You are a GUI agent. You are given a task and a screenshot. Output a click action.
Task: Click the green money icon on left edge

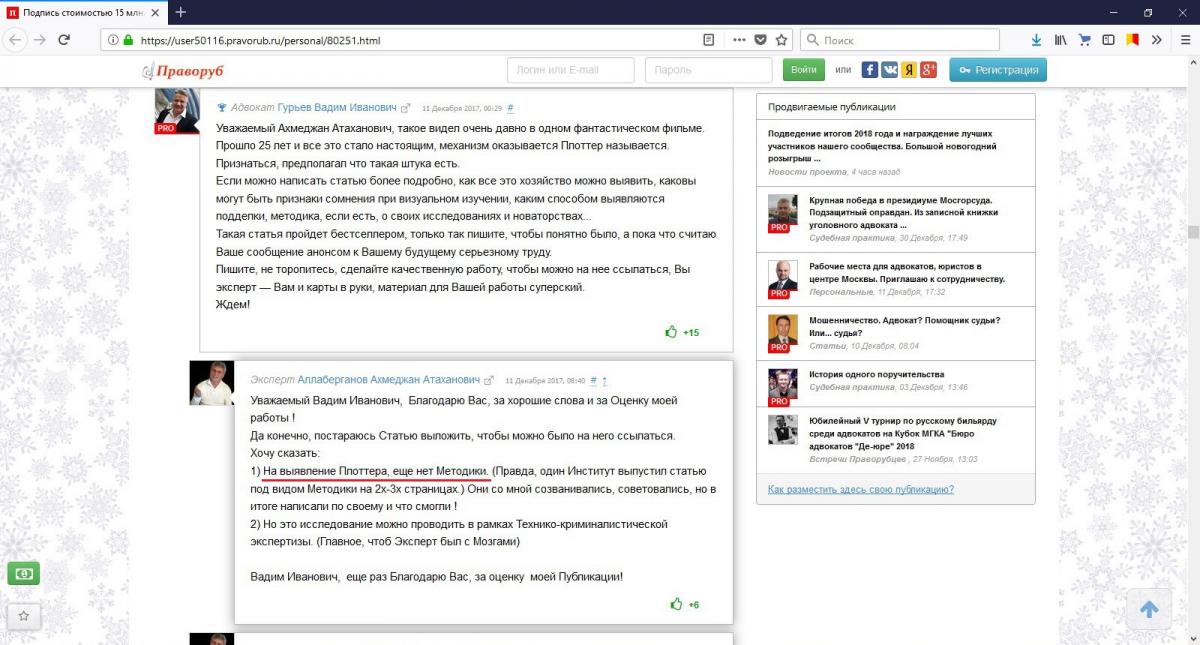coord(23,574)
